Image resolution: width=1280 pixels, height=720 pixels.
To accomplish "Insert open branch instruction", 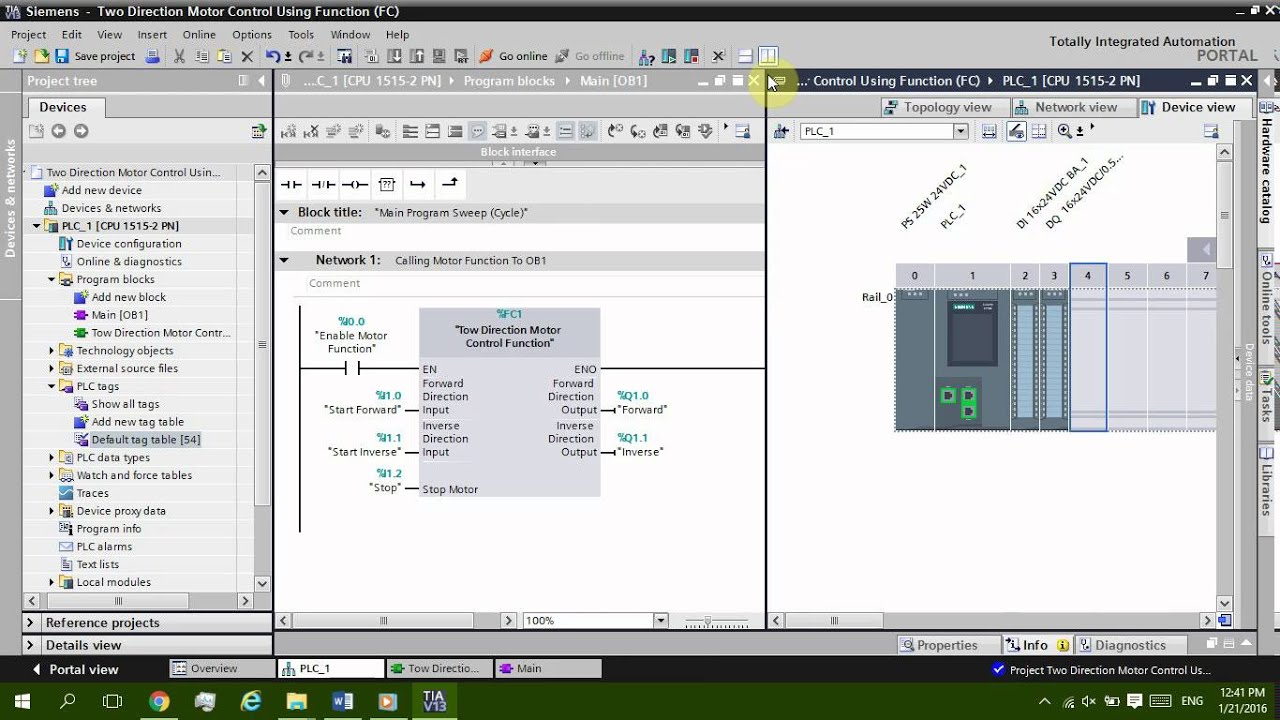I will click(x=418, y=184).
